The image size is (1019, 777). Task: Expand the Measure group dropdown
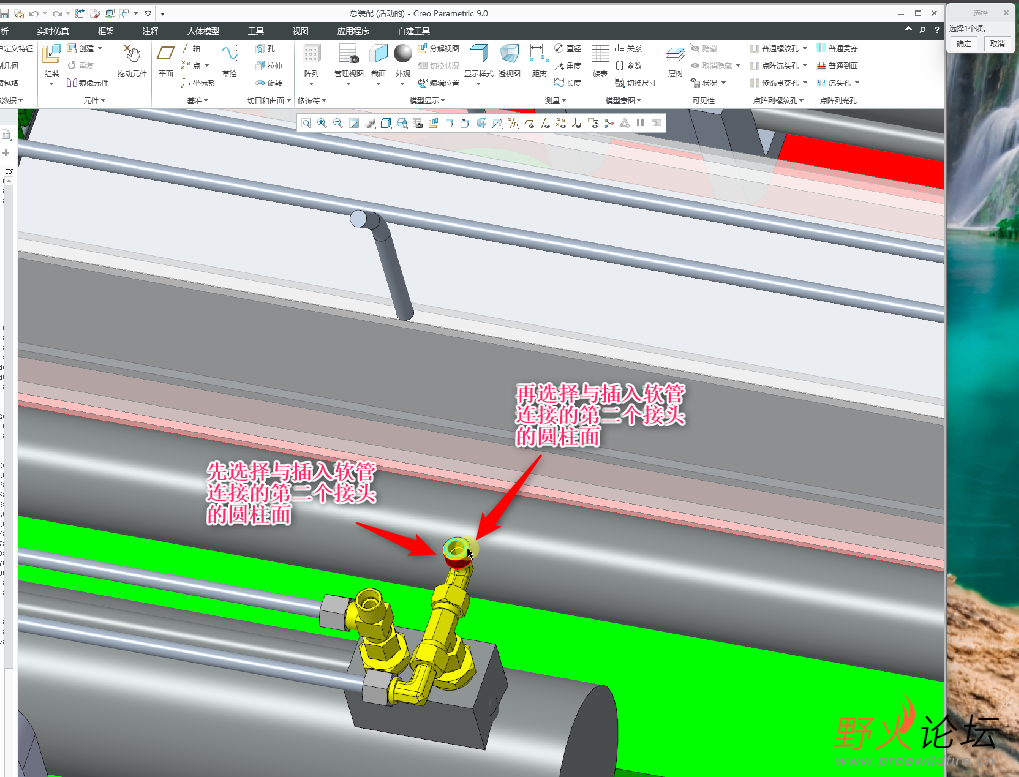click(x=555, y=101)
